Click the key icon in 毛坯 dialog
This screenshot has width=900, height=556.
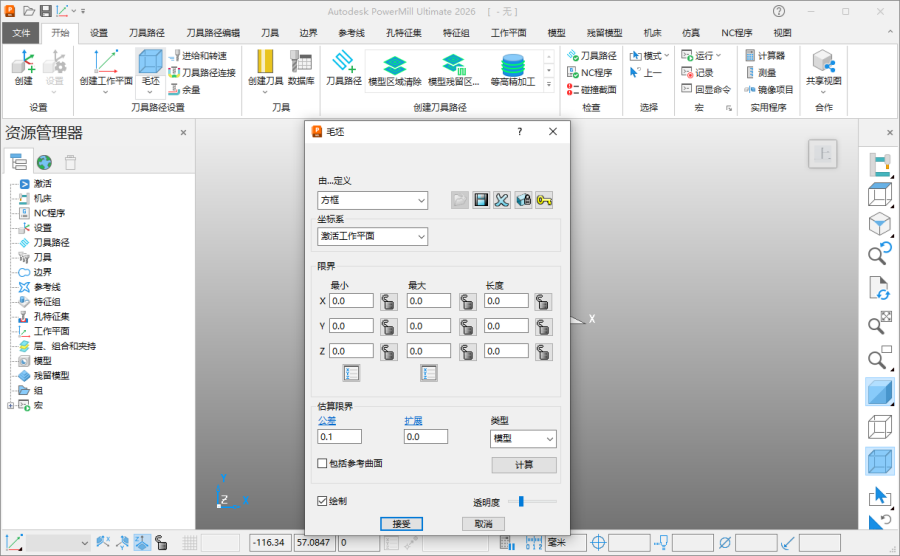[x=544, y=200]
